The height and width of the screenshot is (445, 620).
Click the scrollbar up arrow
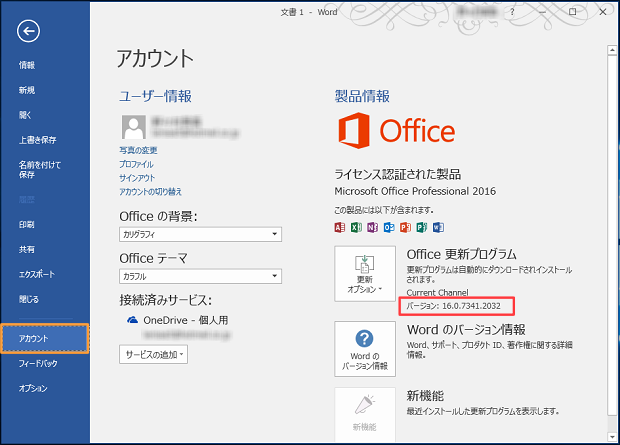[612, 50]
